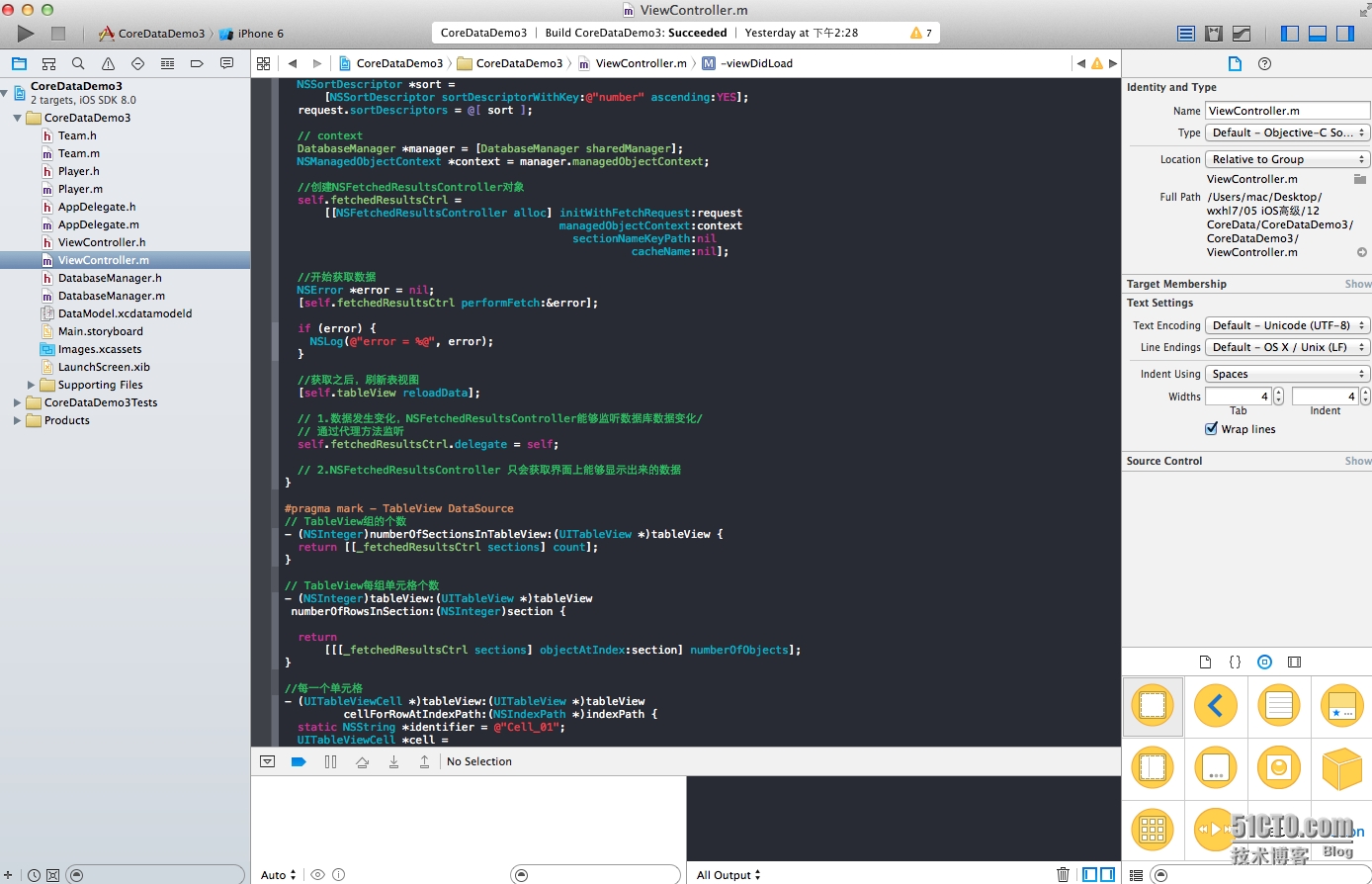Pause program execution in debug bar
The image size is (1372, 884).
point(330,761)
